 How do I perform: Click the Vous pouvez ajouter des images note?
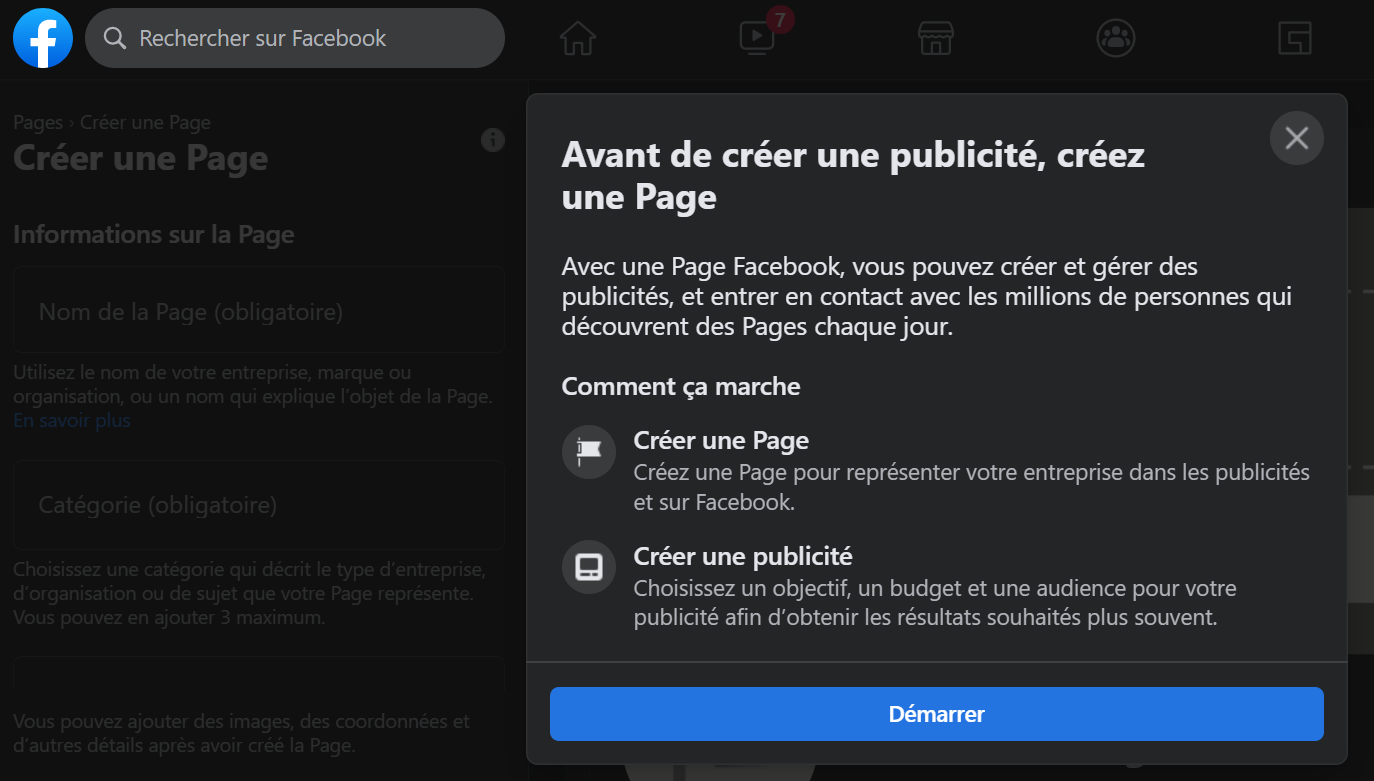click(241, 733)
